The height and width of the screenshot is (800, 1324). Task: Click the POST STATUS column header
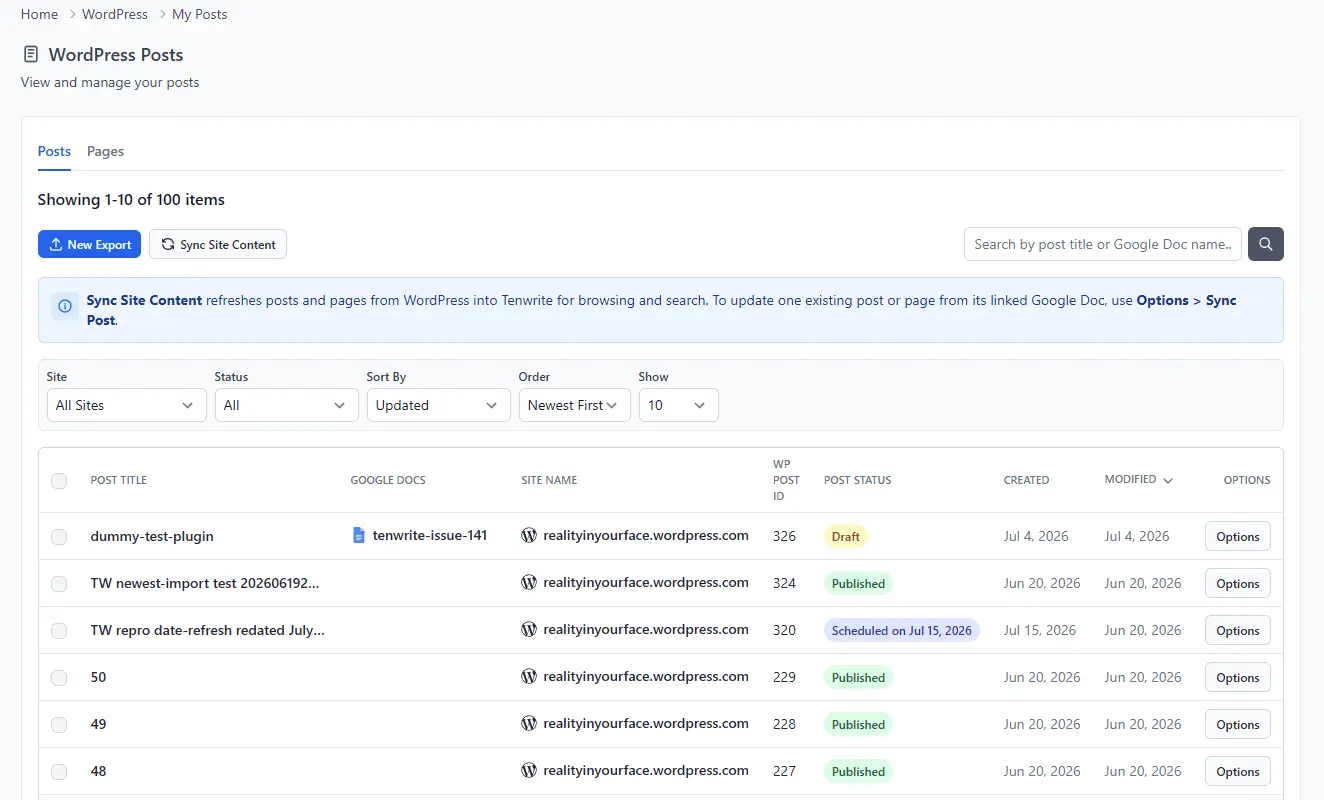(858, 480)
